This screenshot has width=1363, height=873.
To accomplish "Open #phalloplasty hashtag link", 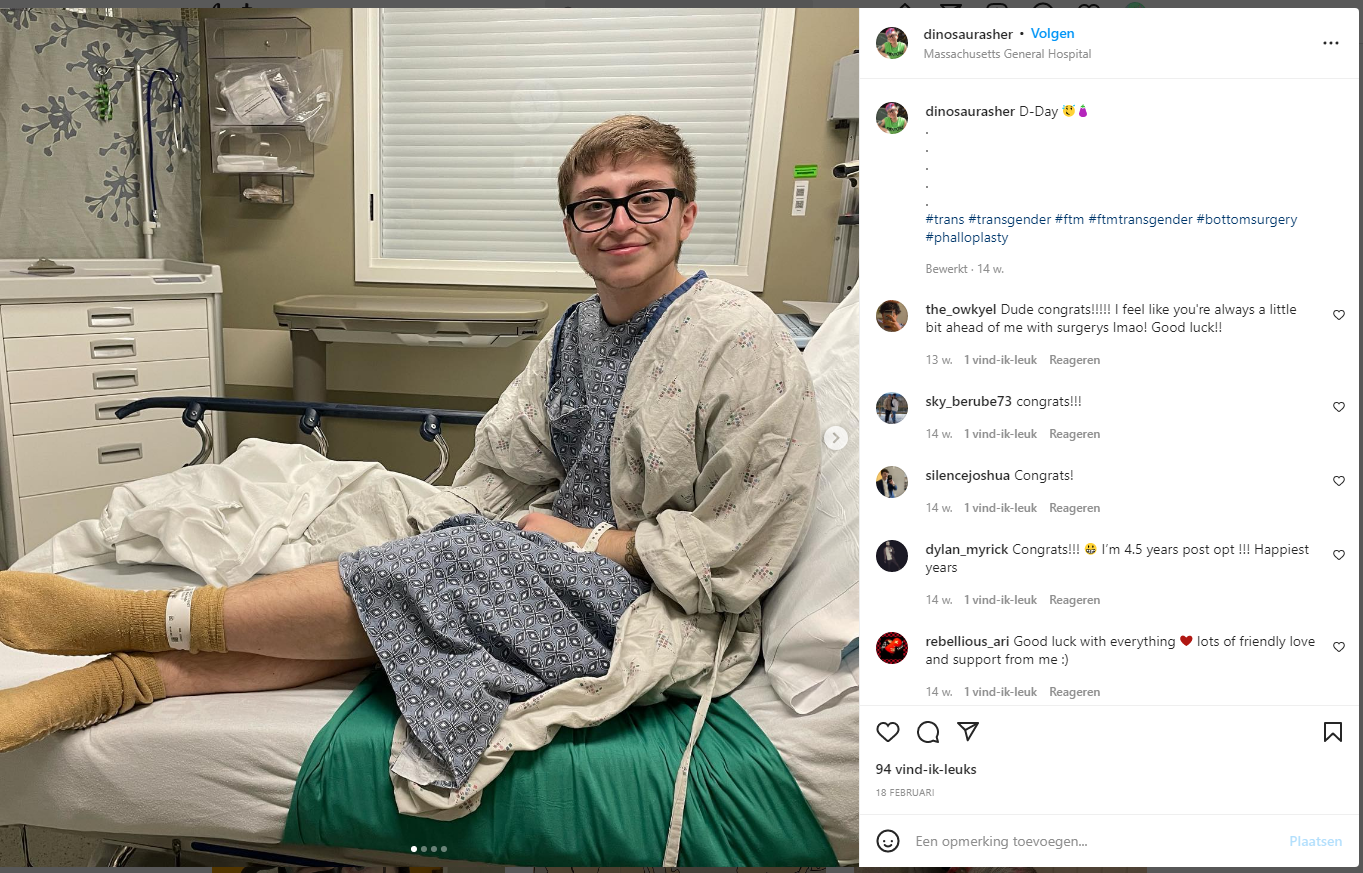I will (967, 238).
